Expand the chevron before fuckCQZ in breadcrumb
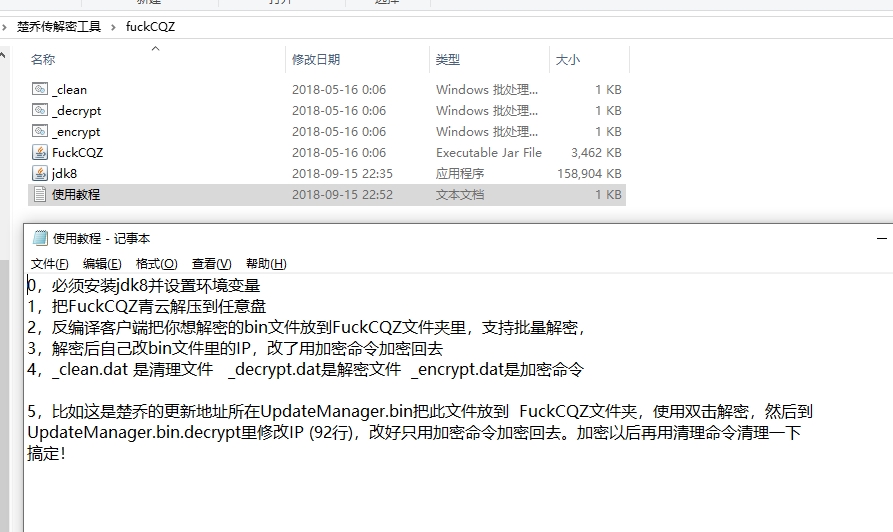This screenshot has width=893, height=532. coord(113,27)
